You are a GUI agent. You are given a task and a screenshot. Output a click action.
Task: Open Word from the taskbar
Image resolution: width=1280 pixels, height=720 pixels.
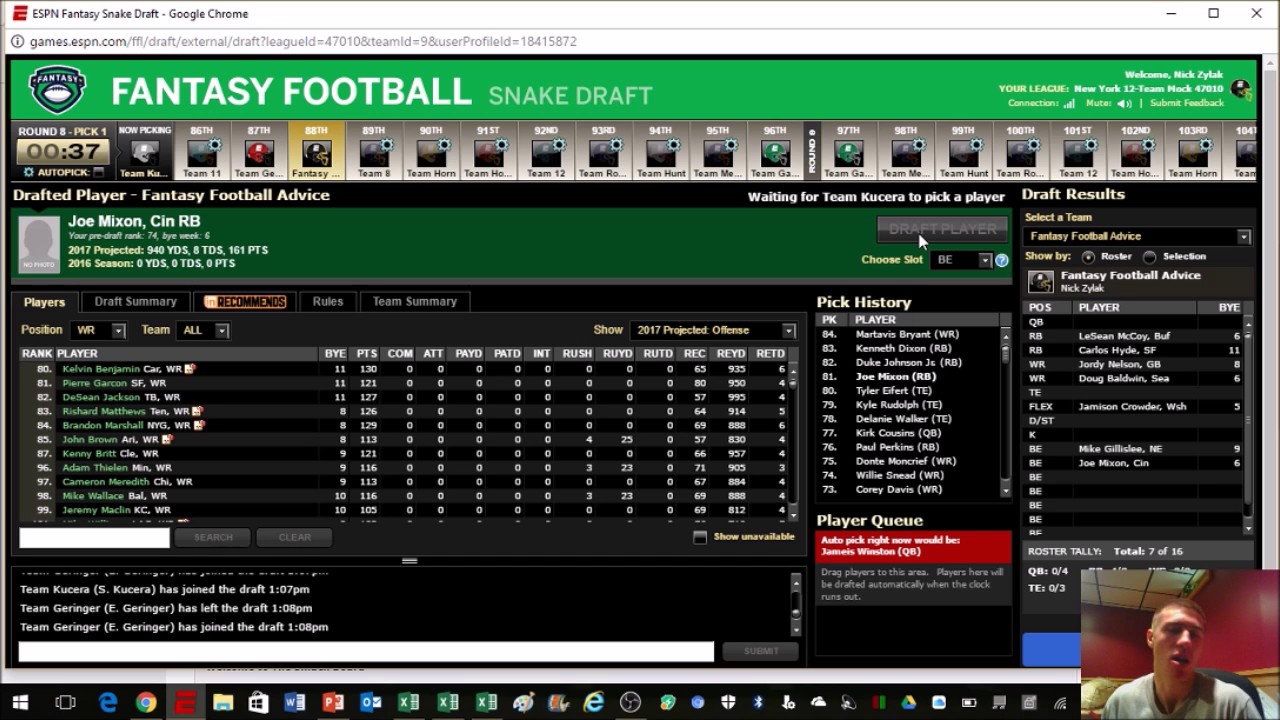(x=295, y=703)
